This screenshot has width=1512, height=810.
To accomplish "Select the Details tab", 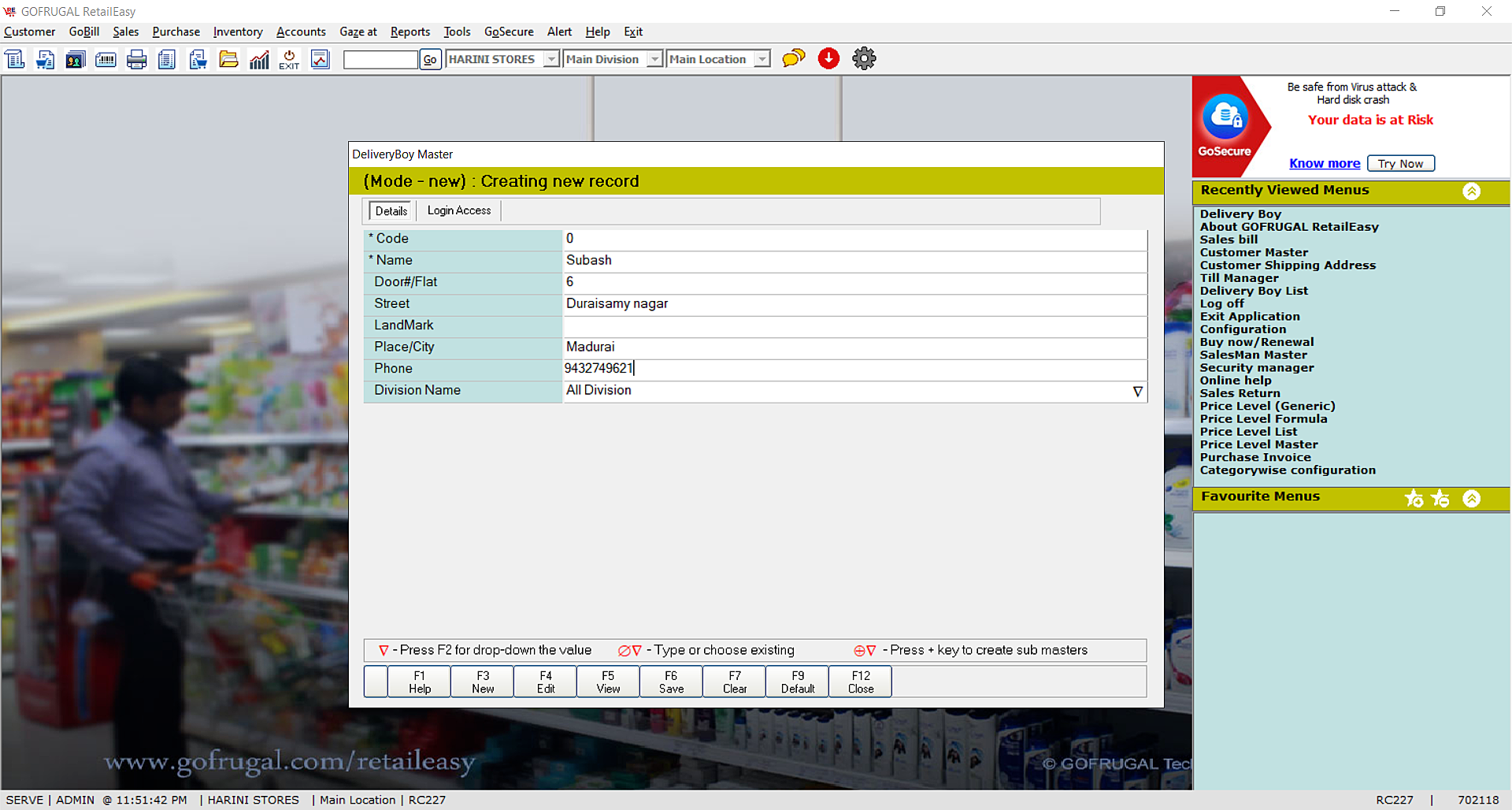I will click(391, 211).
